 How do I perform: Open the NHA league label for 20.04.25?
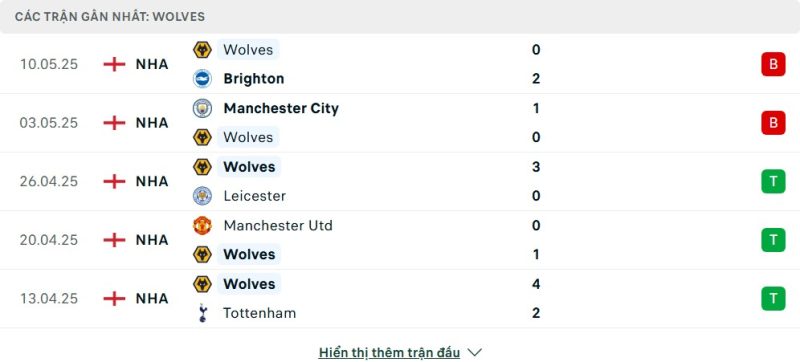[152, 240]
